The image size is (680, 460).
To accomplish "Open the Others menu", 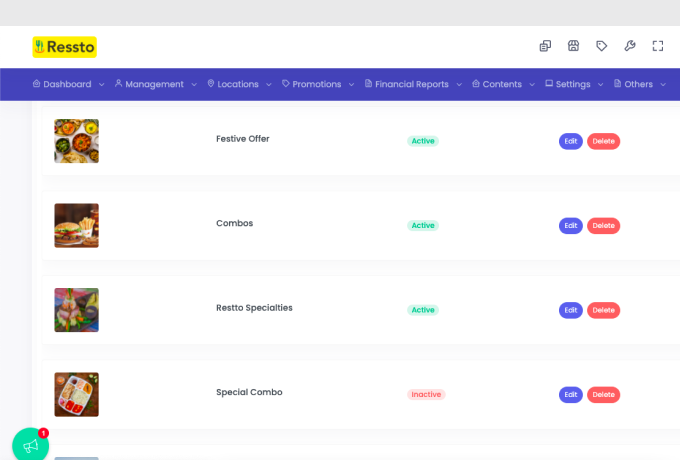I will 640,84.
